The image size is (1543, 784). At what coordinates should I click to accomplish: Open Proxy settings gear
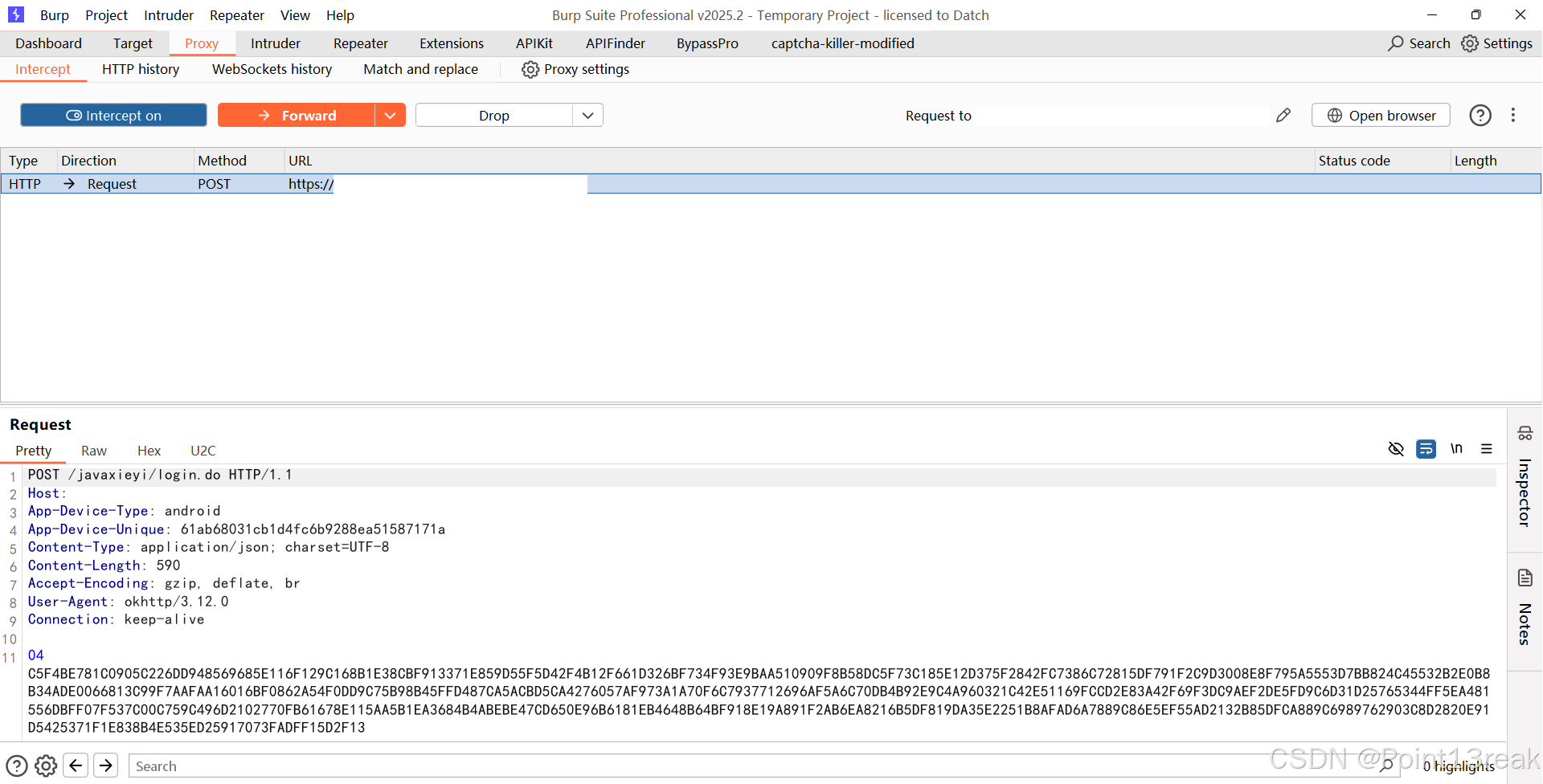coord(530,69)
